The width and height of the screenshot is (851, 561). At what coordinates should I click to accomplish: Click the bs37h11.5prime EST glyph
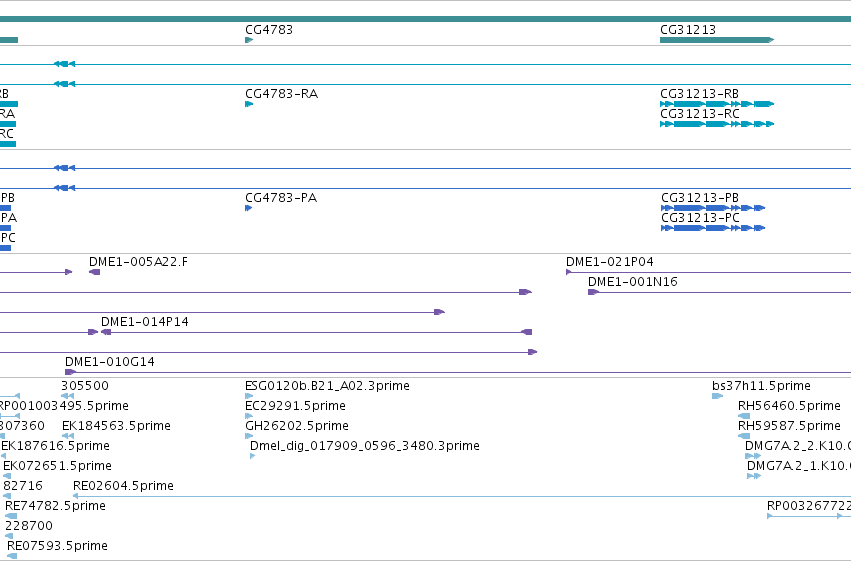717,396
